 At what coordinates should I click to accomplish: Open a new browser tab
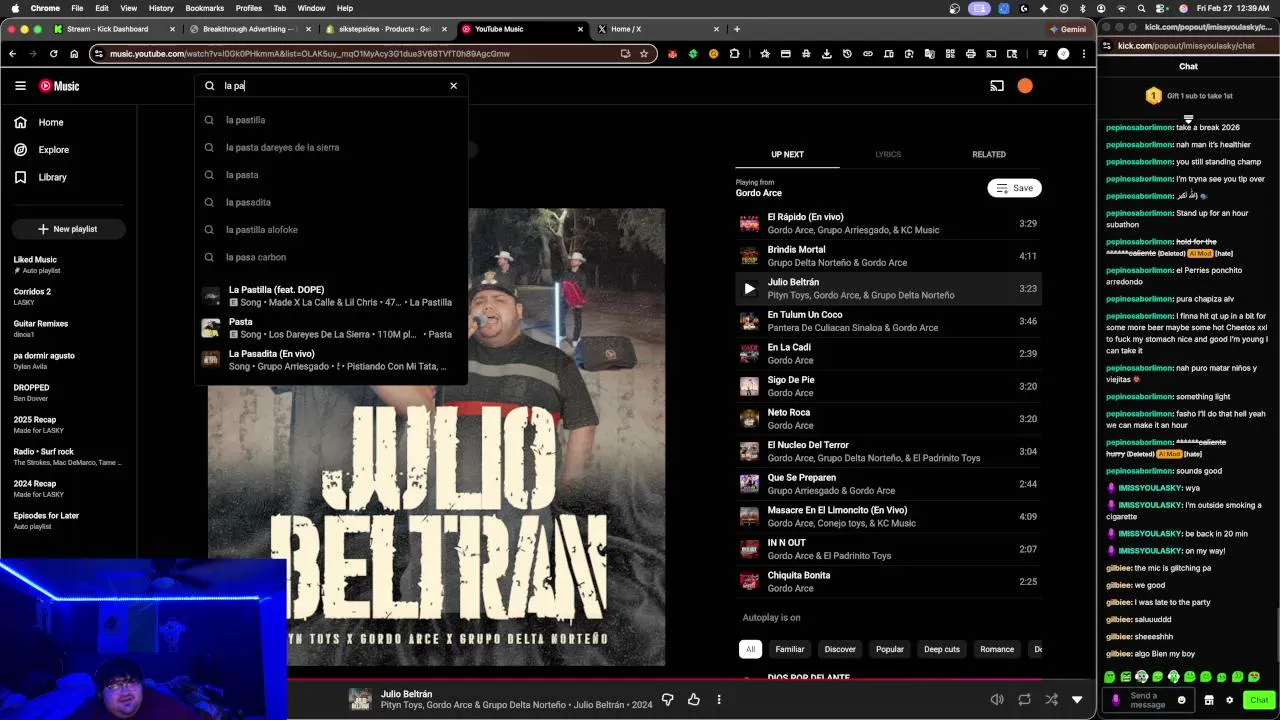[x=737, y=29]
